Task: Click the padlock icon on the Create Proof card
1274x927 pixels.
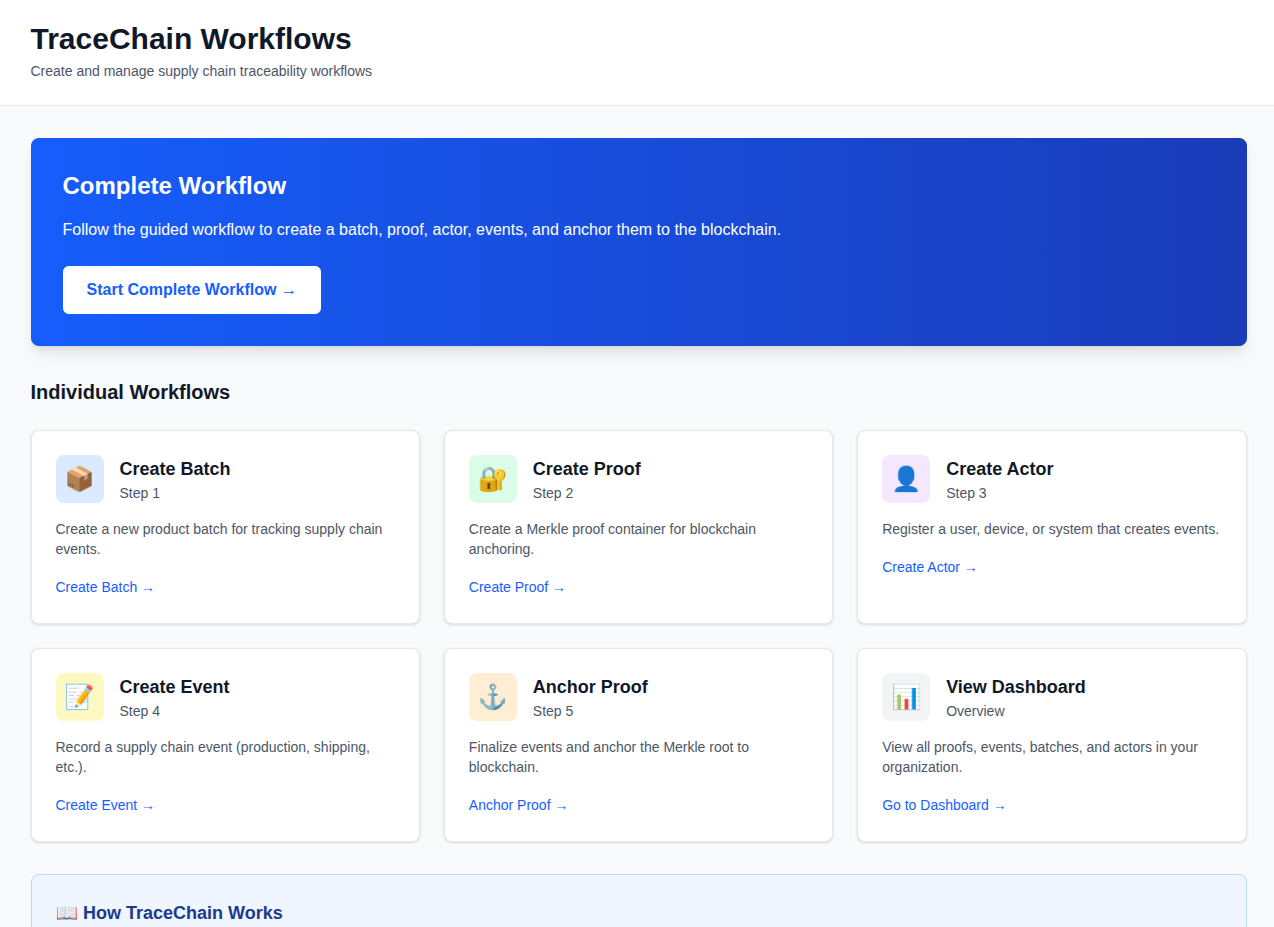Action: [x=493, y=479]
